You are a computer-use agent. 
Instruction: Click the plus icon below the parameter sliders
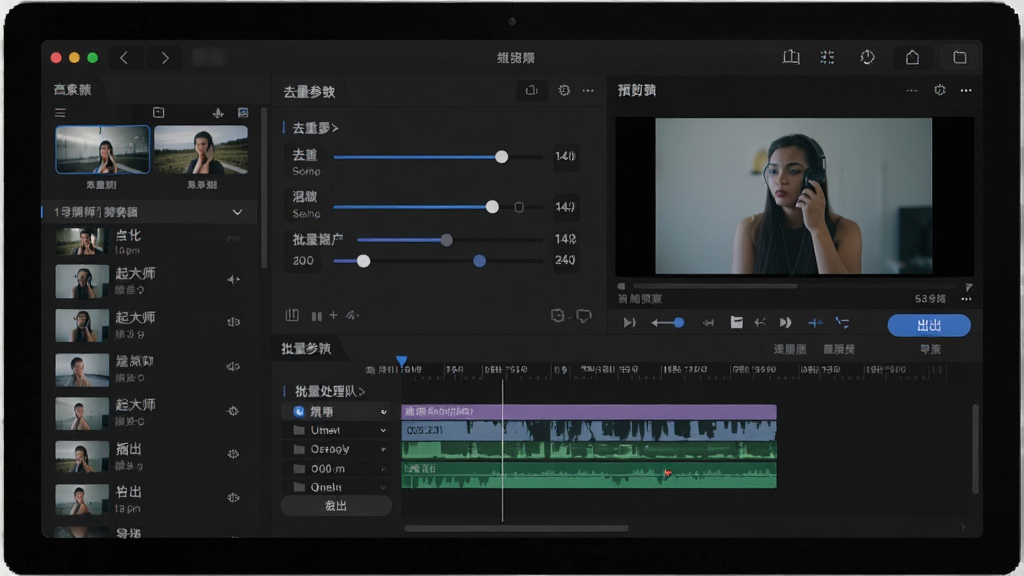tap(333, 315)
